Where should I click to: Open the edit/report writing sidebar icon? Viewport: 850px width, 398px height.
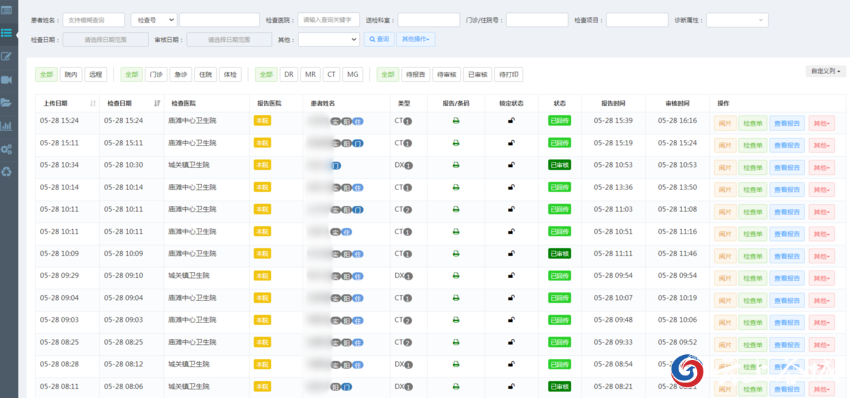[x=7, y=56]
